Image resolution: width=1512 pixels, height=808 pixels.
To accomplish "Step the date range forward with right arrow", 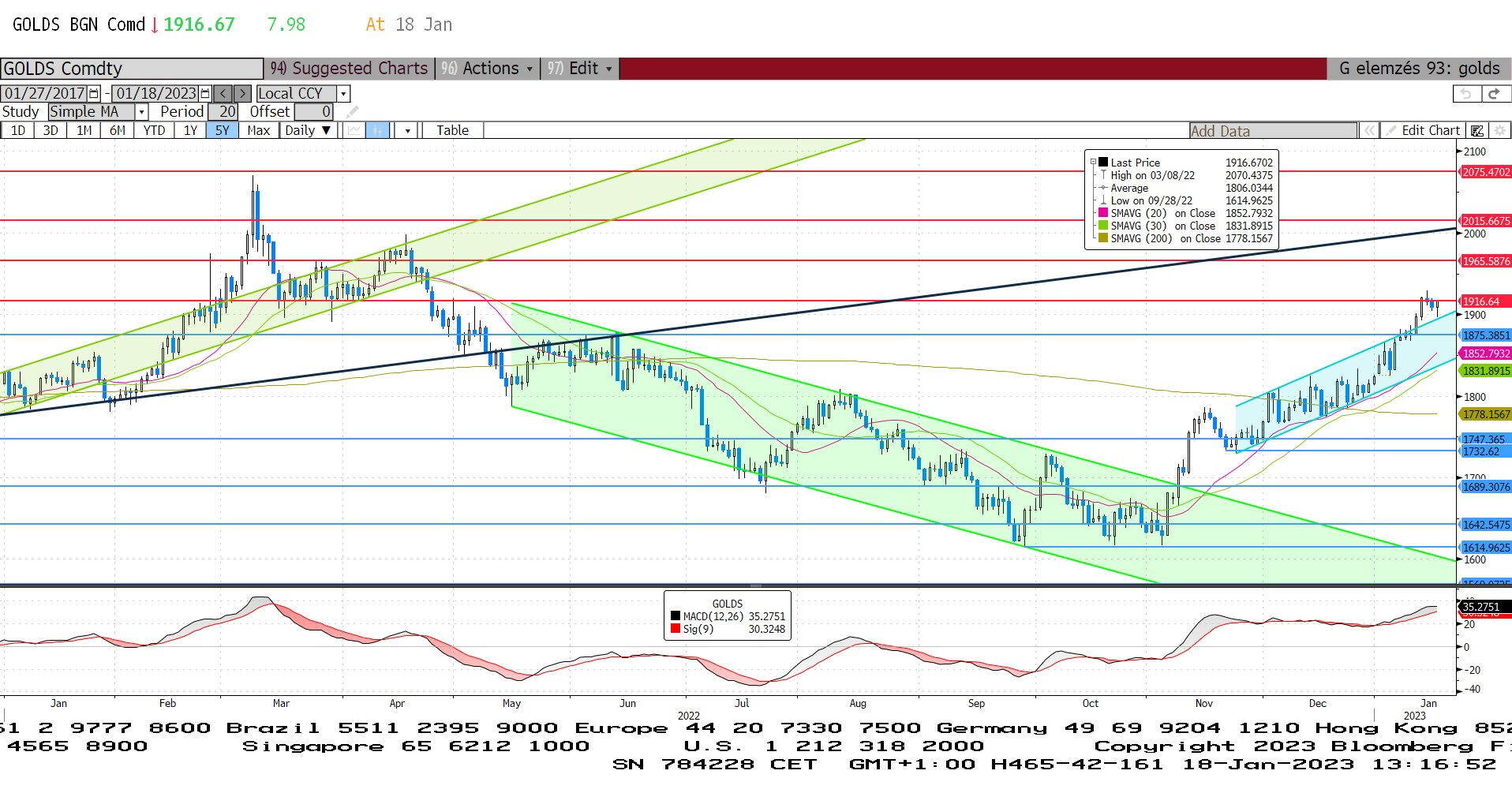I will tap(242, 93).
